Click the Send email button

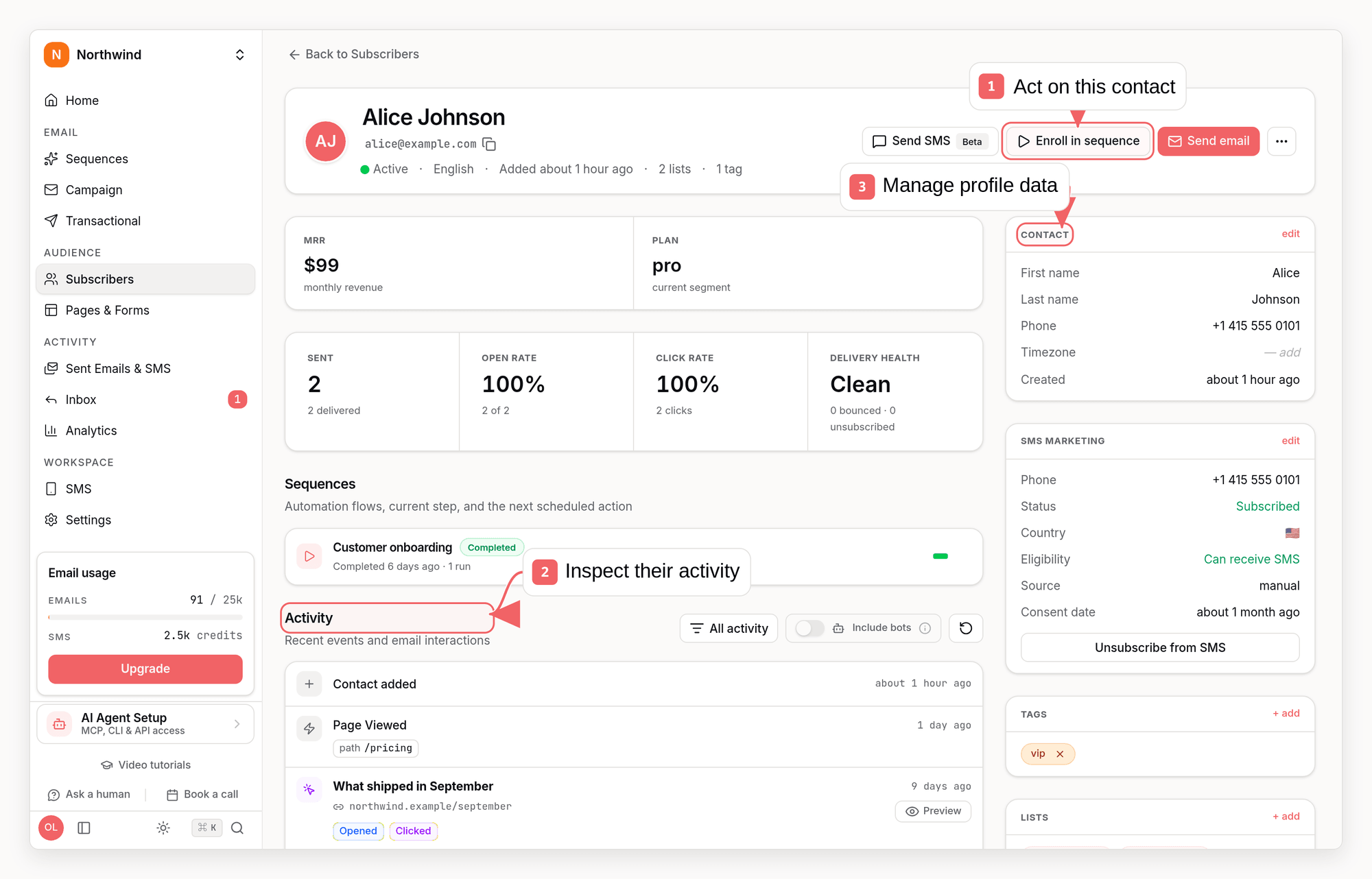(x=1209, y=141)
